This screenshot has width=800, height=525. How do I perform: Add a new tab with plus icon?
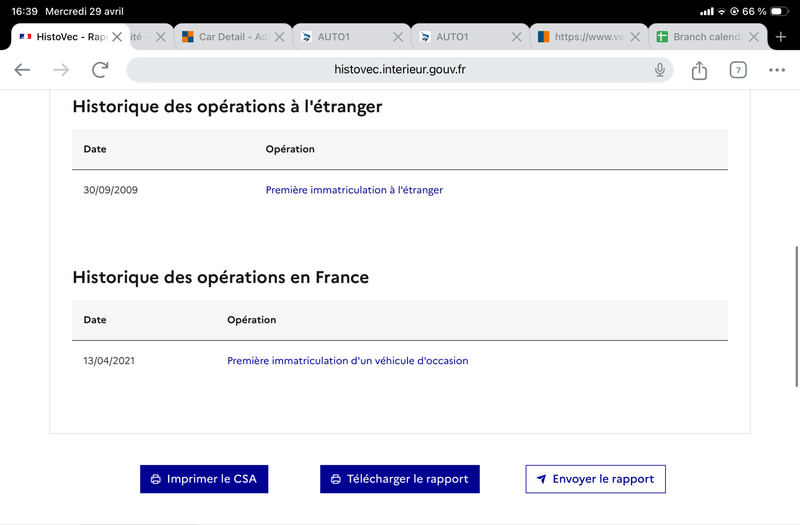(781, 37)
